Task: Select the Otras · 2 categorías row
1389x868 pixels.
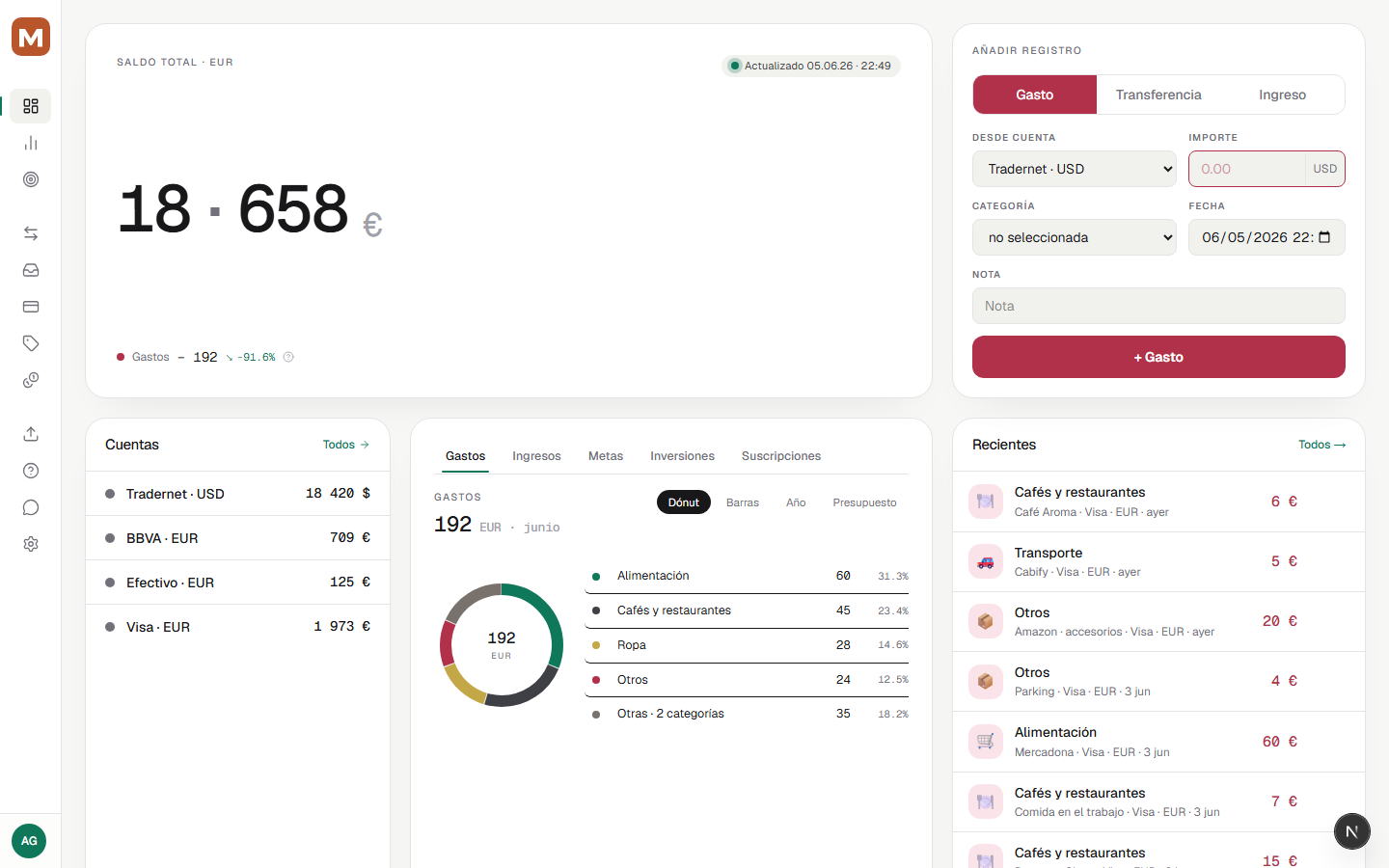Action: tap(747, 714)
